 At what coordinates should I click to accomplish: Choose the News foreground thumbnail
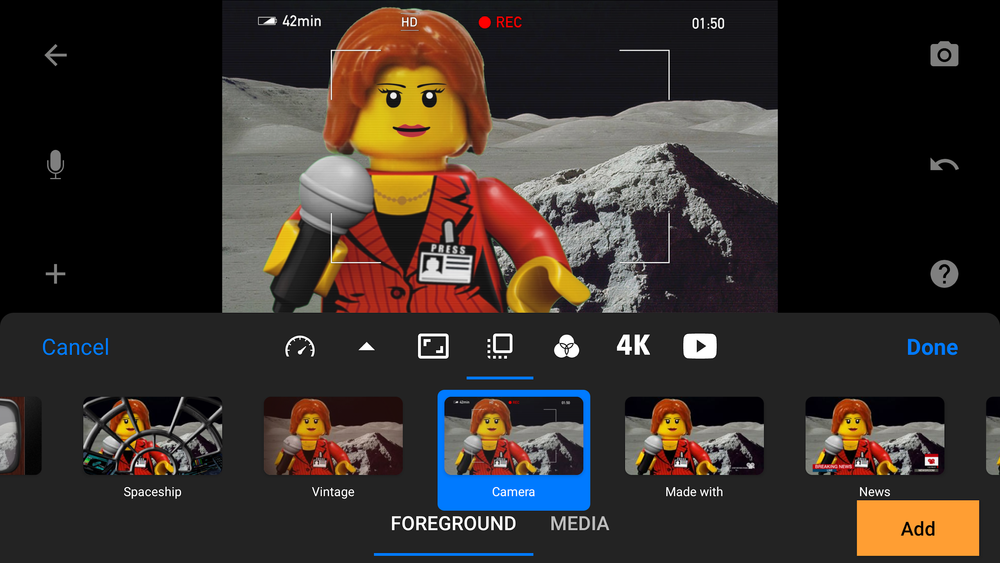click(874, 437)
